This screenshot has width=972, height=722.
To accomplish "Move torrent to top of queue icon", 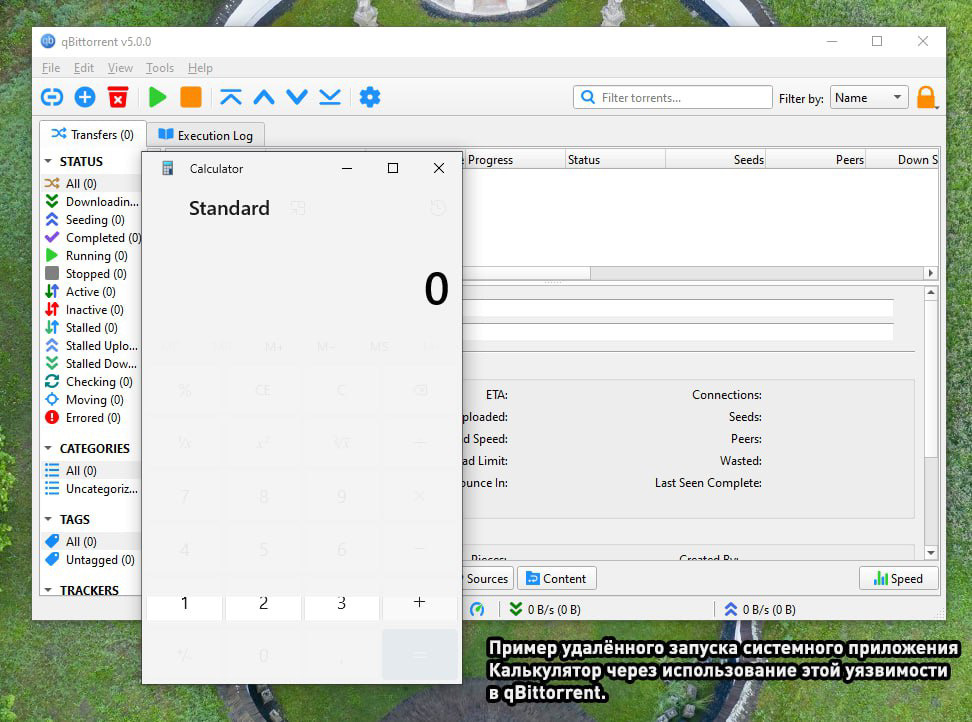I will click(231, 97).
